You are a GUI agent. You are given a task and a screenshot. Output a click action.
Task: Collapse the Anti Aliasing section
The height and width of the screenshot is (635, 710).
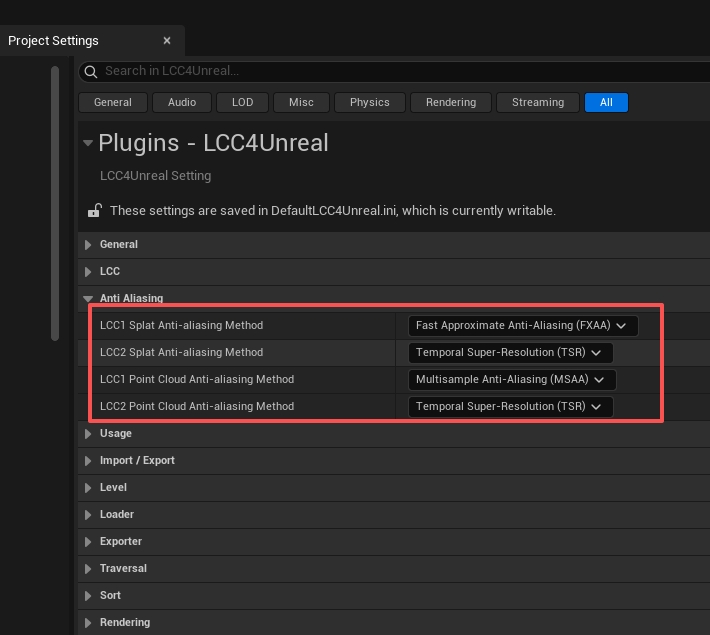[88, 298]
